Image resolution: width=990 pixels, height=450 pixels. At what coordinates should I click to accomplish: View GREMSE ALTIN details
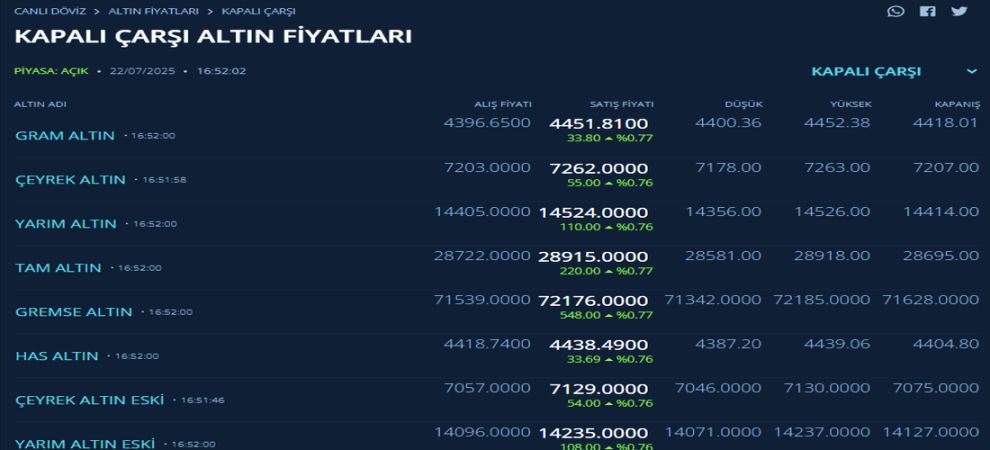[x=74, y=312]
